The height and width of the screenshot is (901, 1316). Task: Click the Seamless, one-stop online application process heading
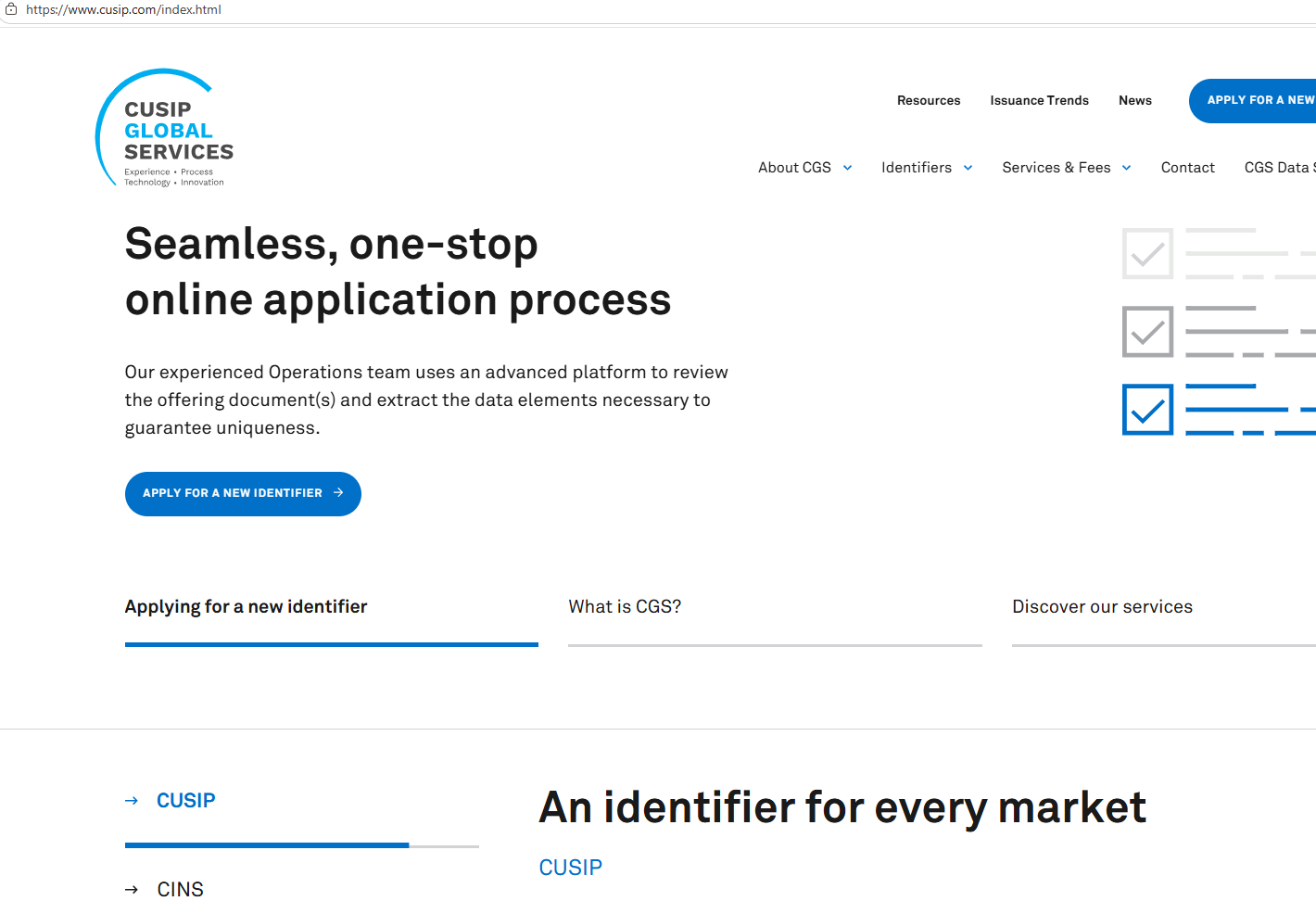[x=399, y=272]
